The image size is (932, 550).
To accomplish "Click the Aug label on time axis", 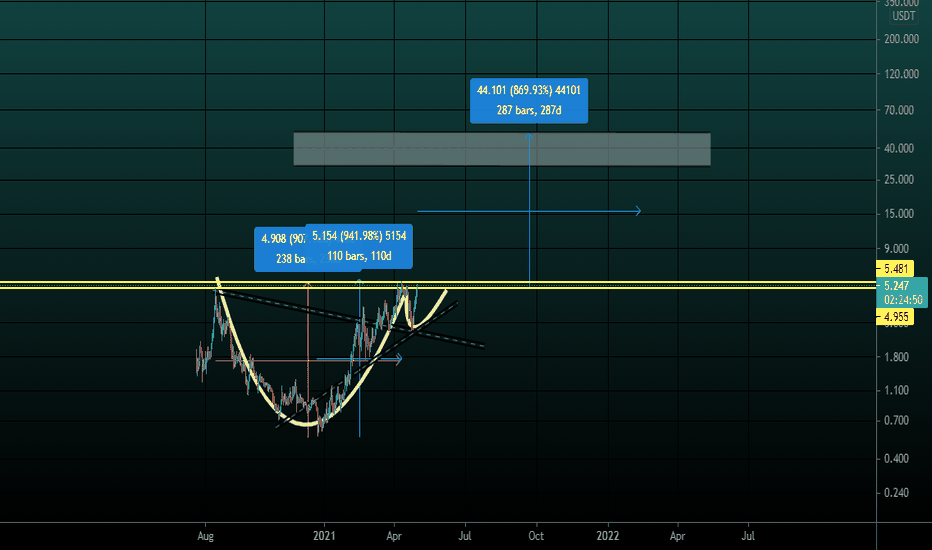I will [x=205, y=536].
